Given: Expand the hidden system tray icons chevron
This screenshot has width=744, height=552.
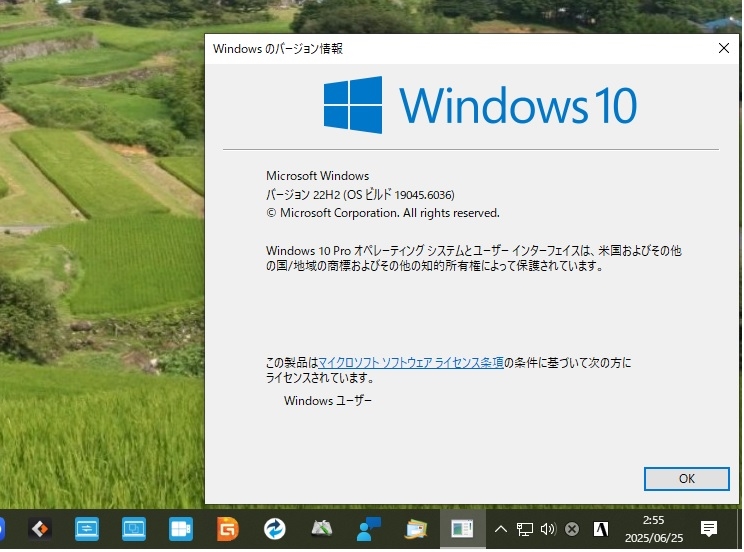Looking at the screenshot, I should (x=501, y=528).
